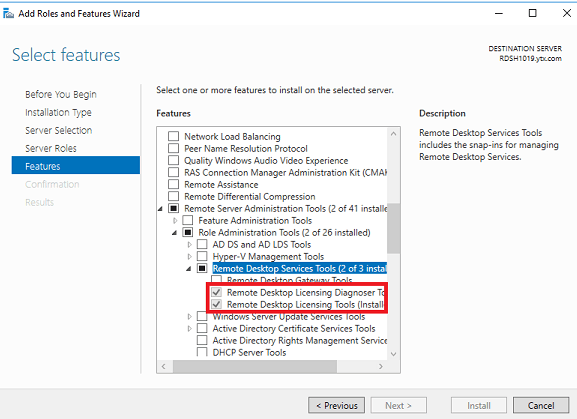Close the Add Roles and Features Wizard

(567, 13)
